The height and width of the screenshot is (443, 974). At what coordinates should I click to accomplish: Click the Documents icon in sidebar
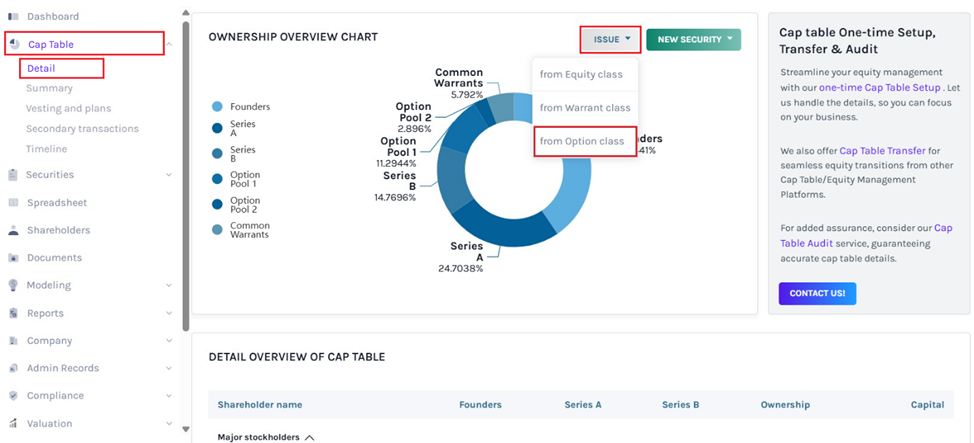13,258
